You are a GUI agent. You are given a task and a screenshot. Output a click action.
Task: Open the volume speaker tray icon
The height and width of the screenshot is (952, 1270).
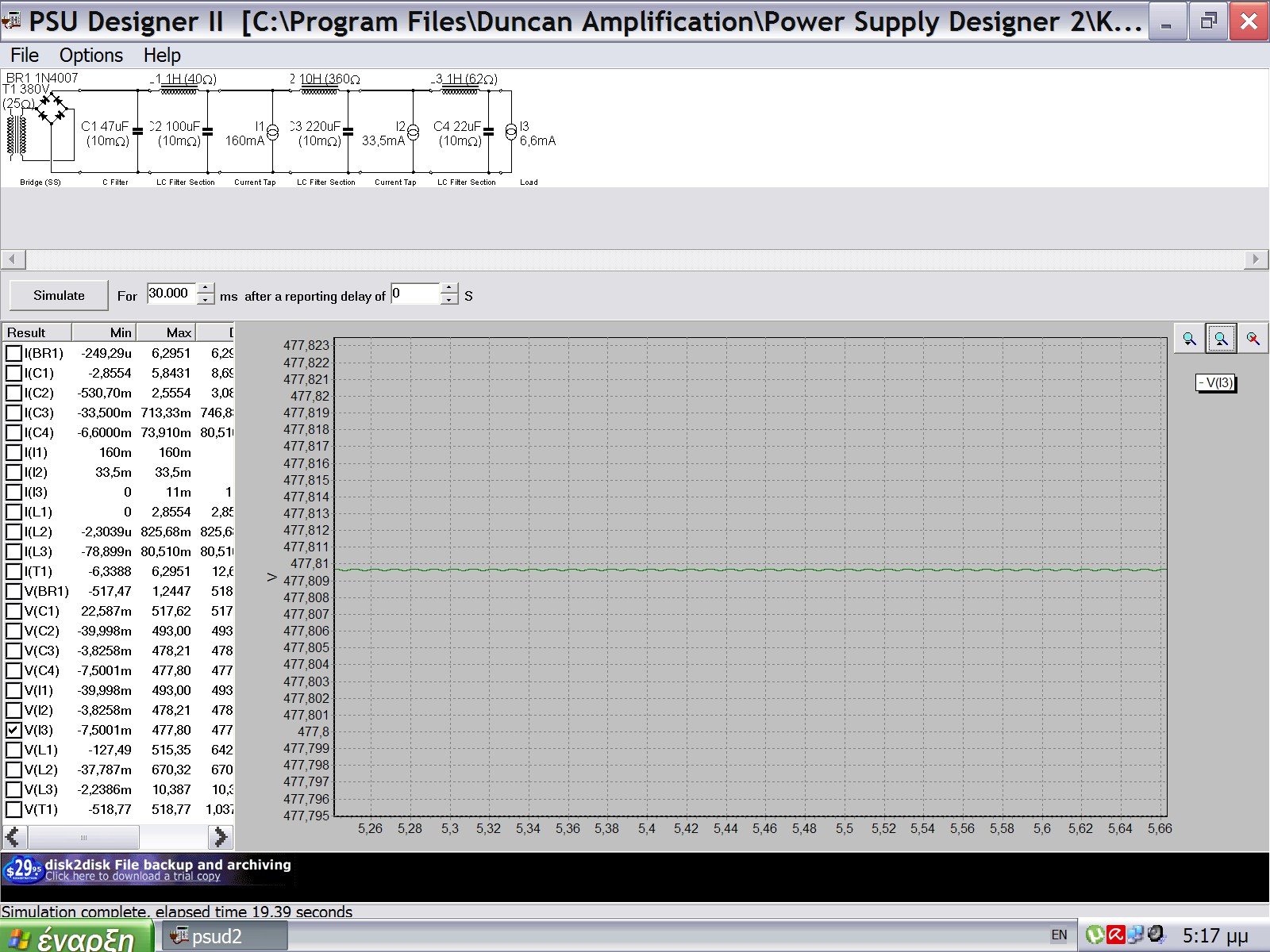tap(1156, 935)
